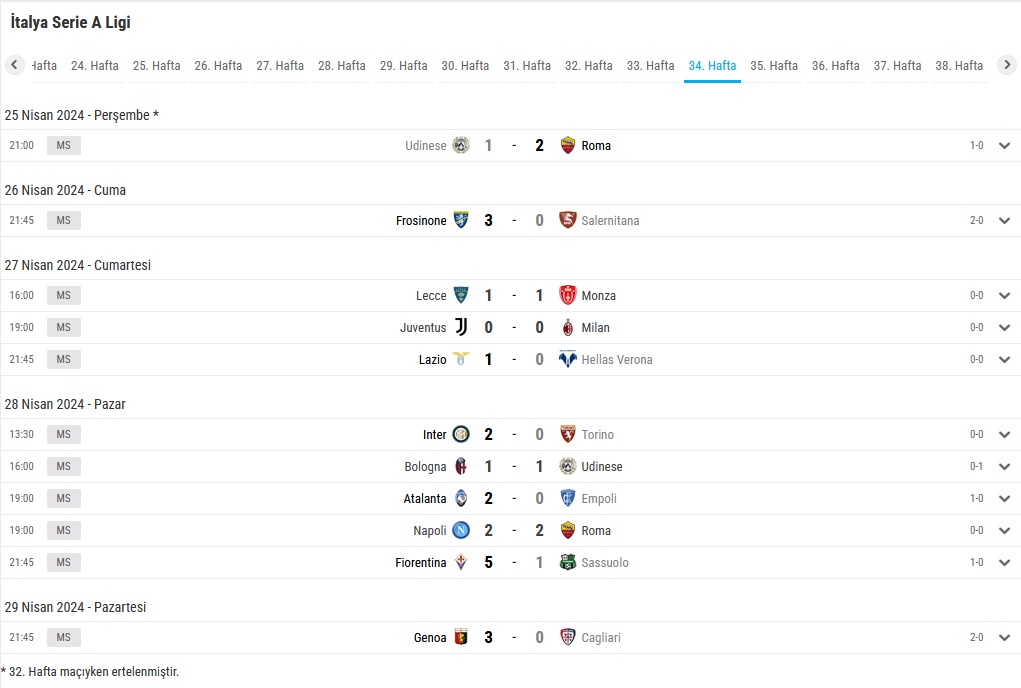Show later weeks using right arrow

[x=1007, y=65]
